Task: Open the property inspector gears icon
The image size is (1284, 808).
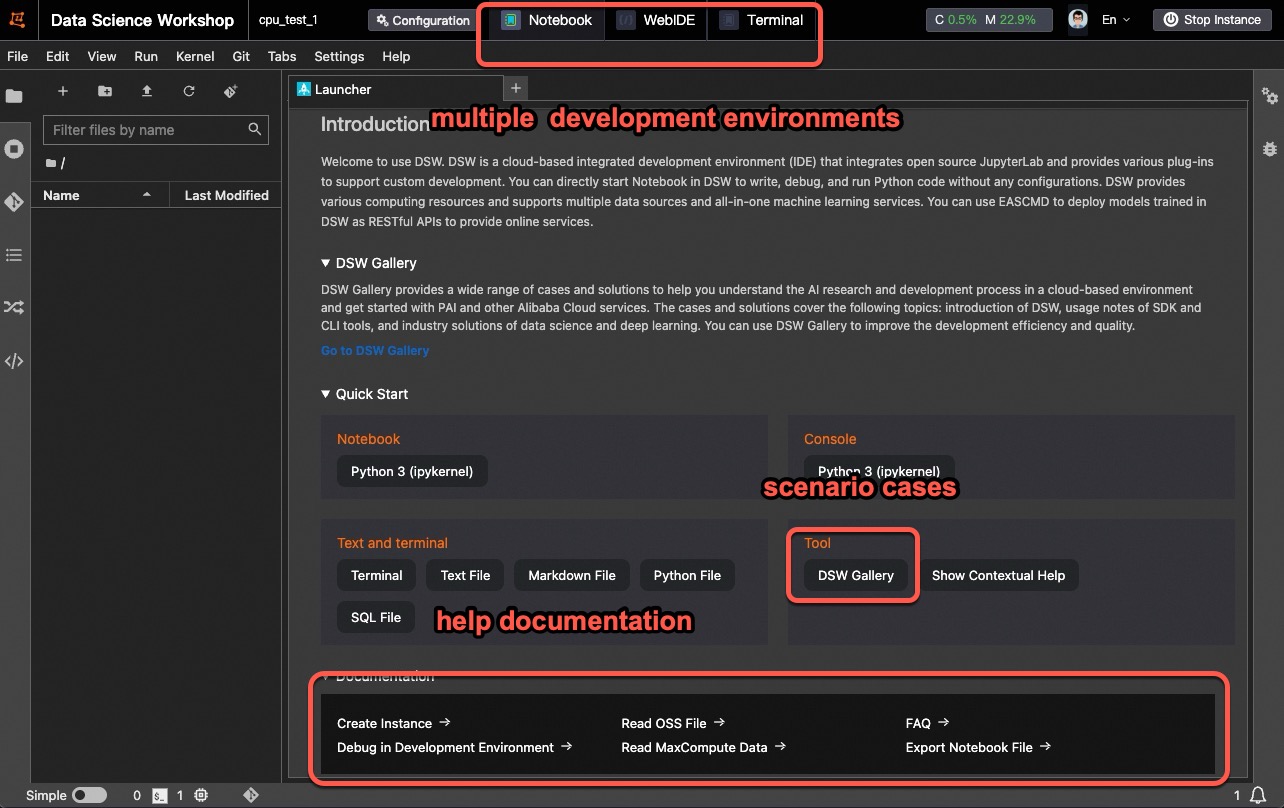Action: (1270, 96)
